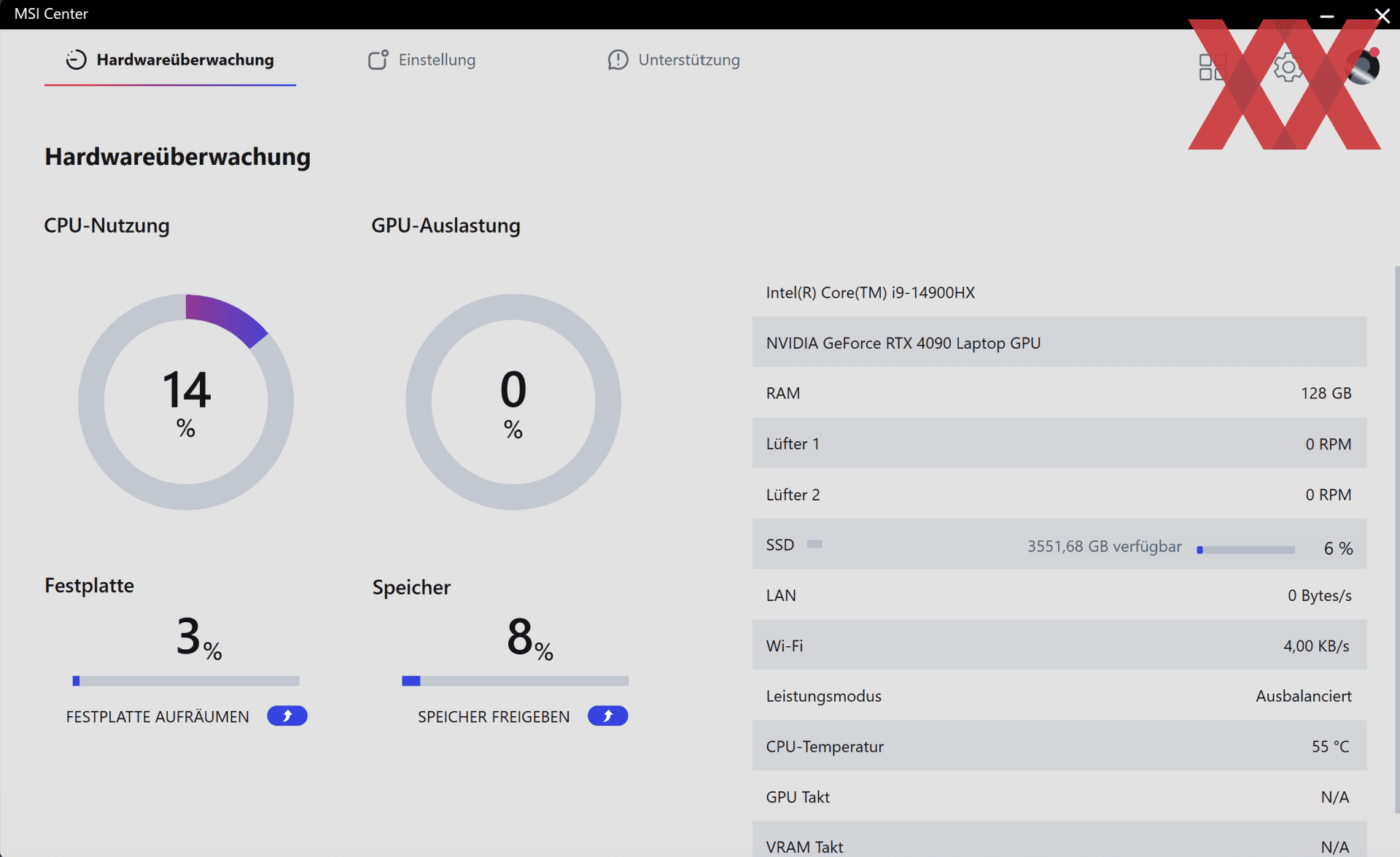Click the CPU-Nutzung circular gauge
This screenshot has width=1400, height=857.
pos(186,402)
